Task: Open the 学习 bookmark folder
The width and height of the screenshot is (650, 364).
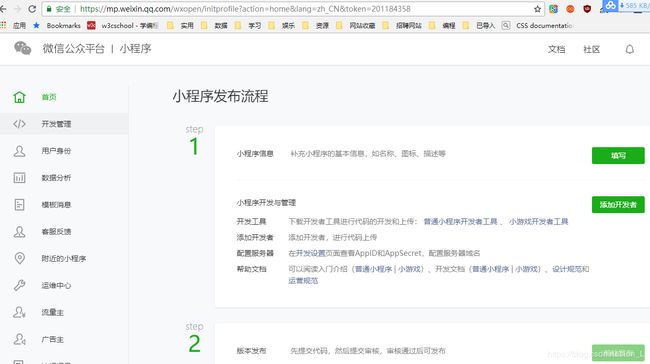Action: [248, 25]
